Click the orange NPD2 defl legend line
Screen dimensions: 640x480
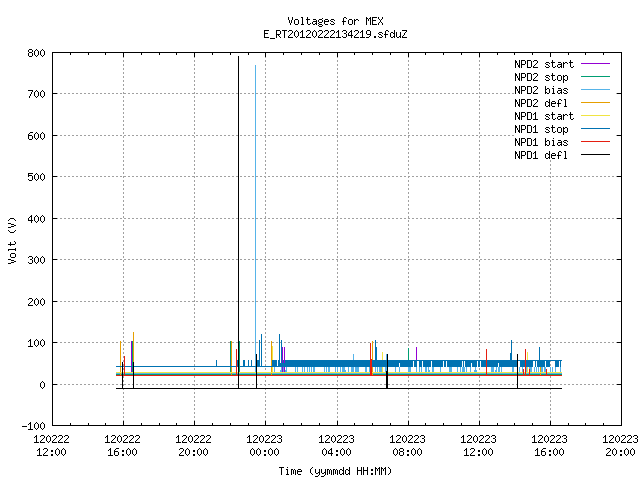click(596, 103)
